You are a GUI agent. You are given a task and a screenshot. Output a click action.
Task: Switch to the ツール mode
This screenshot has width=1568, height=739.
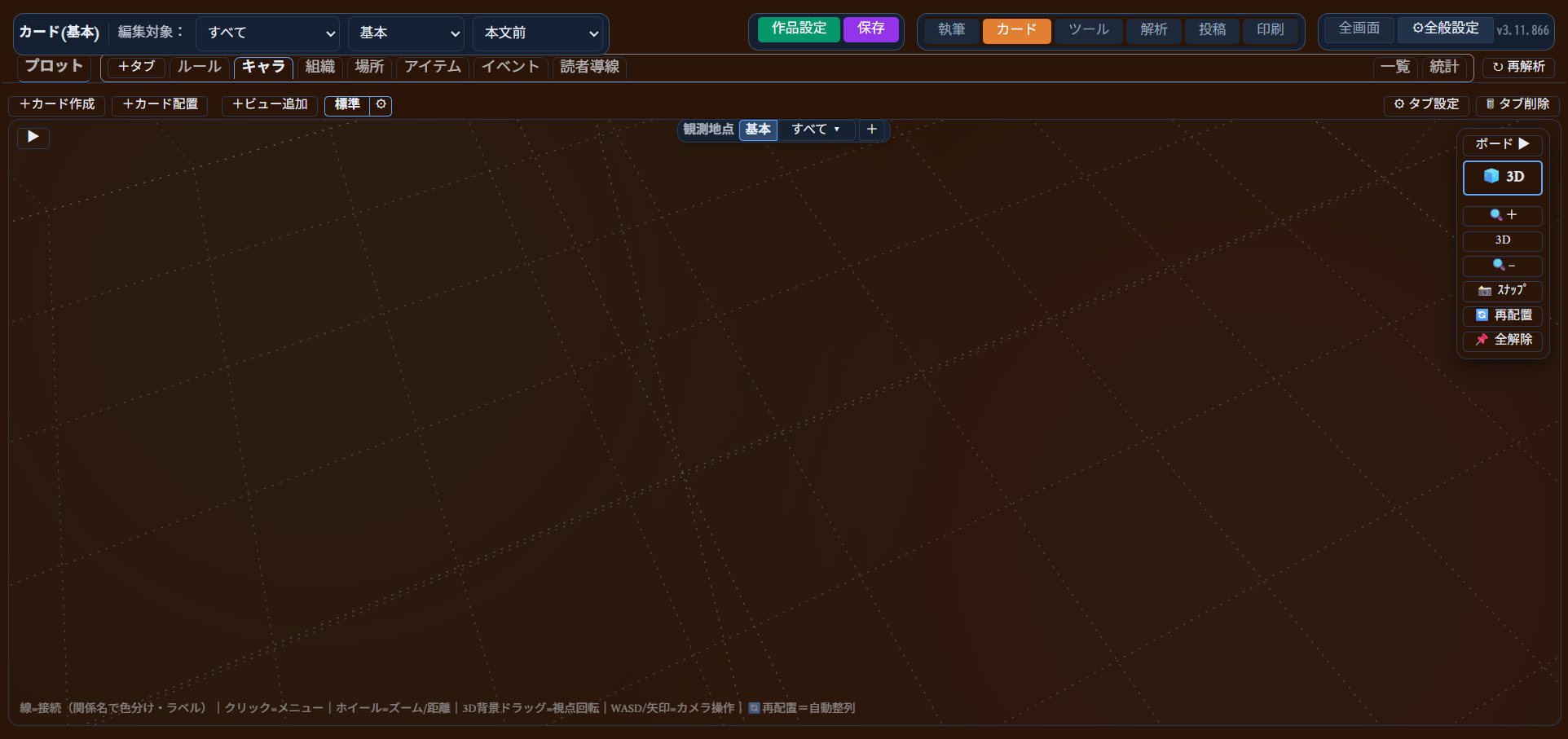click(1088, 30)
